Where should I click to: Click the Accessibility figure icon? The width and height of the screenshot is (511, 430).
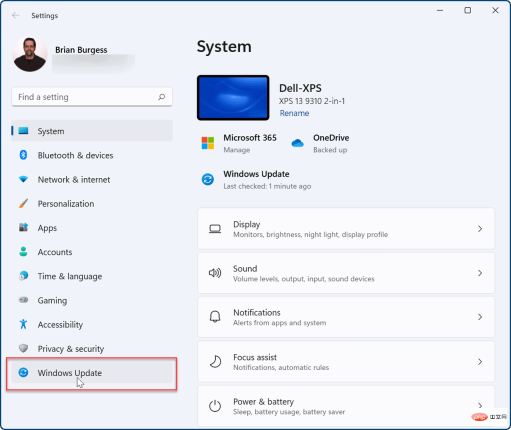pyautogui.click(x=23, y=324)
